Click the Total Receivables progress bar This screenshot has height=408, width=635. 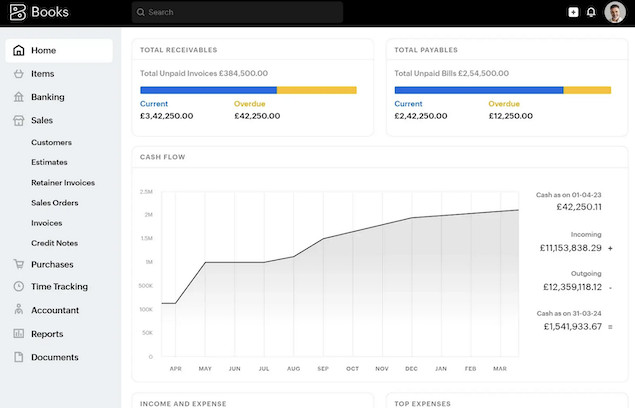(248, 90)
